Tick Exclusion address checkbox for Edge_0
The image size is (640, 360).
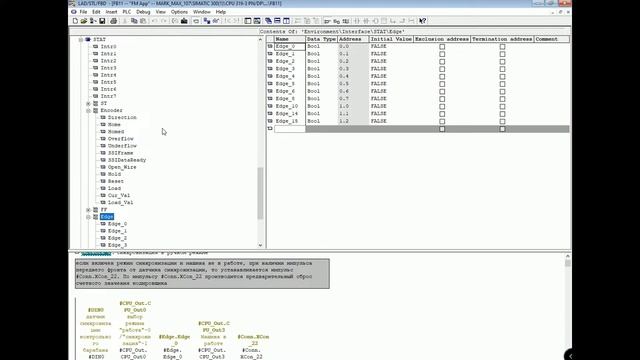[442, 47]
